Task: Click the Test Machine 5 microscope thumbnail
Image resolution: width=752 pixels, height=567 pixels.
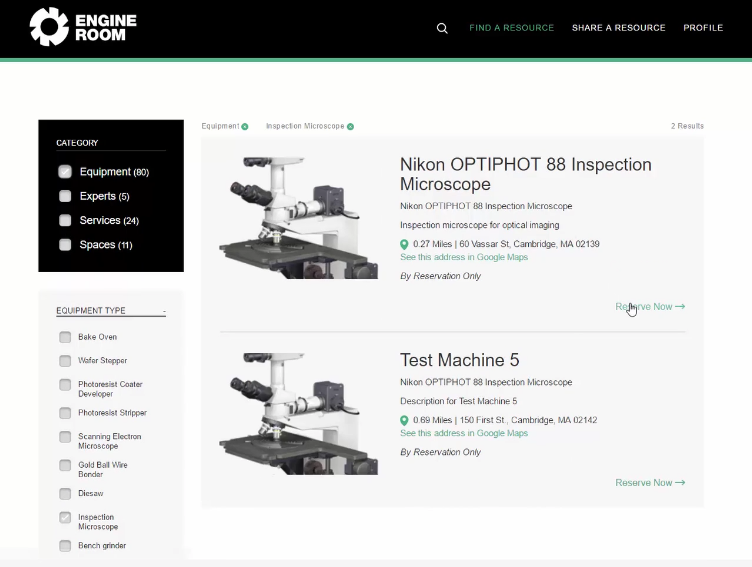Action: (x=298, y=414)
